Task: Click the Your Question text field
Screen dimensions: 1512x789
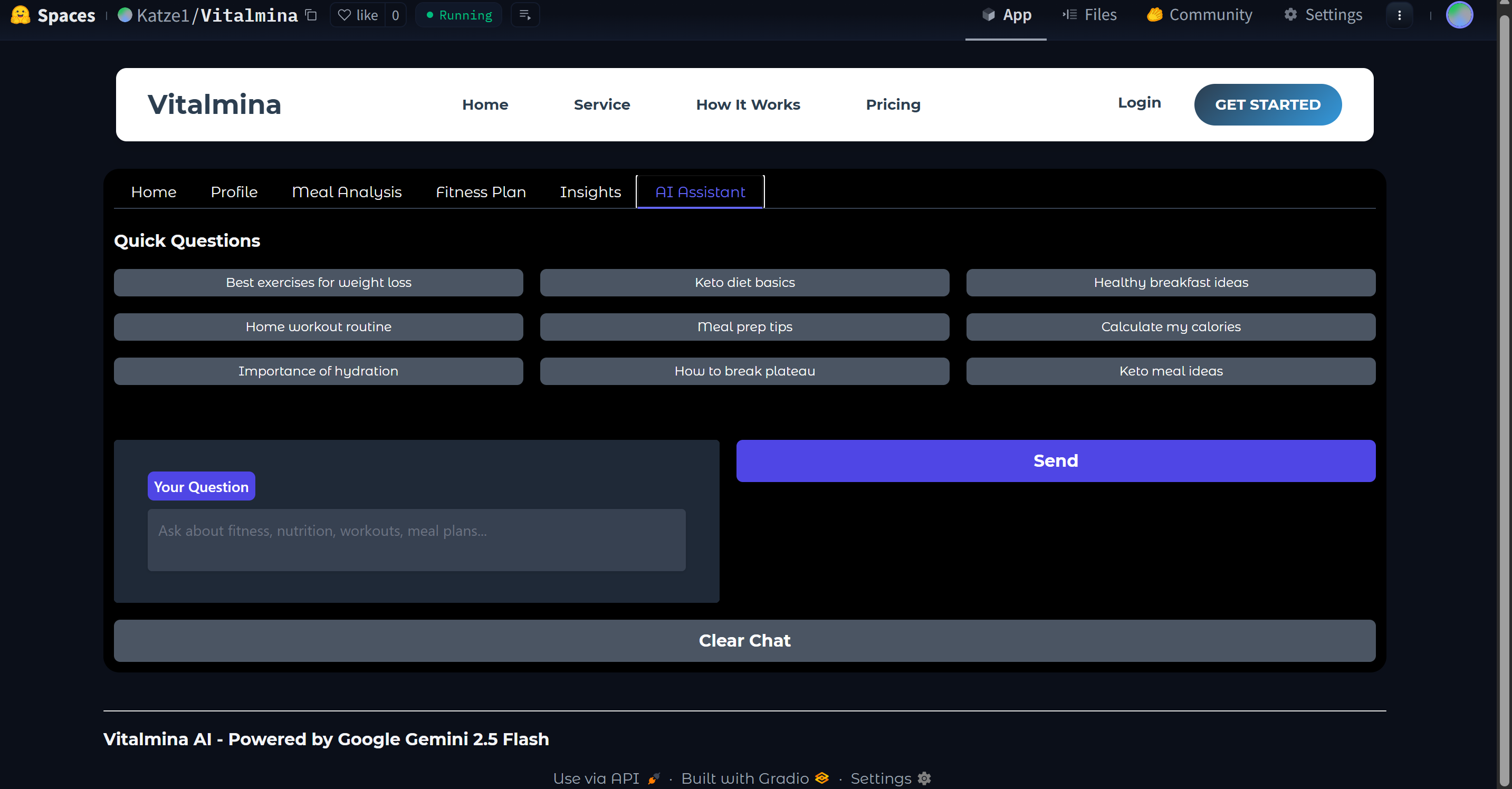Action: 416,540
